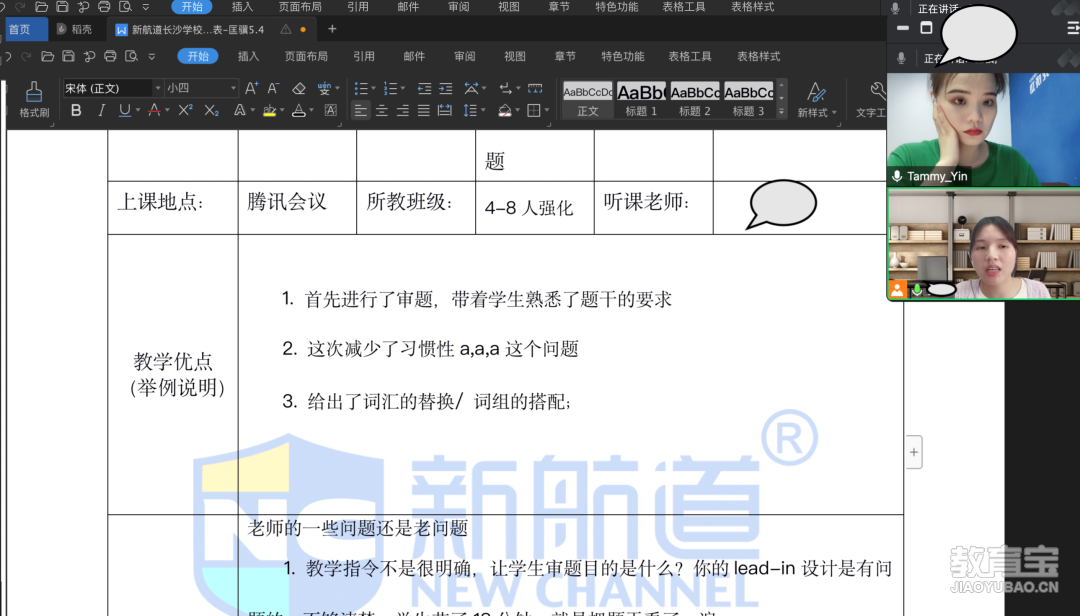Viewport: 1080px width, 616px height.
Task: Decrease the paragraph indent
Action: coord(424,88)
